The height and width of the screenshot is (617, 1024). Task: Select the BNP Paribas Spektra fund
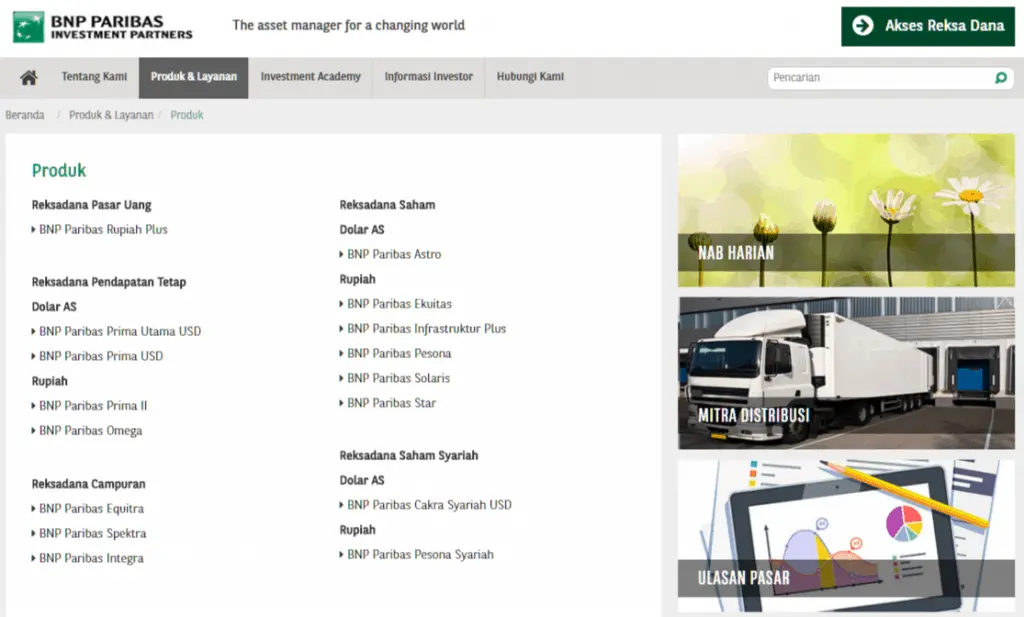pos(92,534)
